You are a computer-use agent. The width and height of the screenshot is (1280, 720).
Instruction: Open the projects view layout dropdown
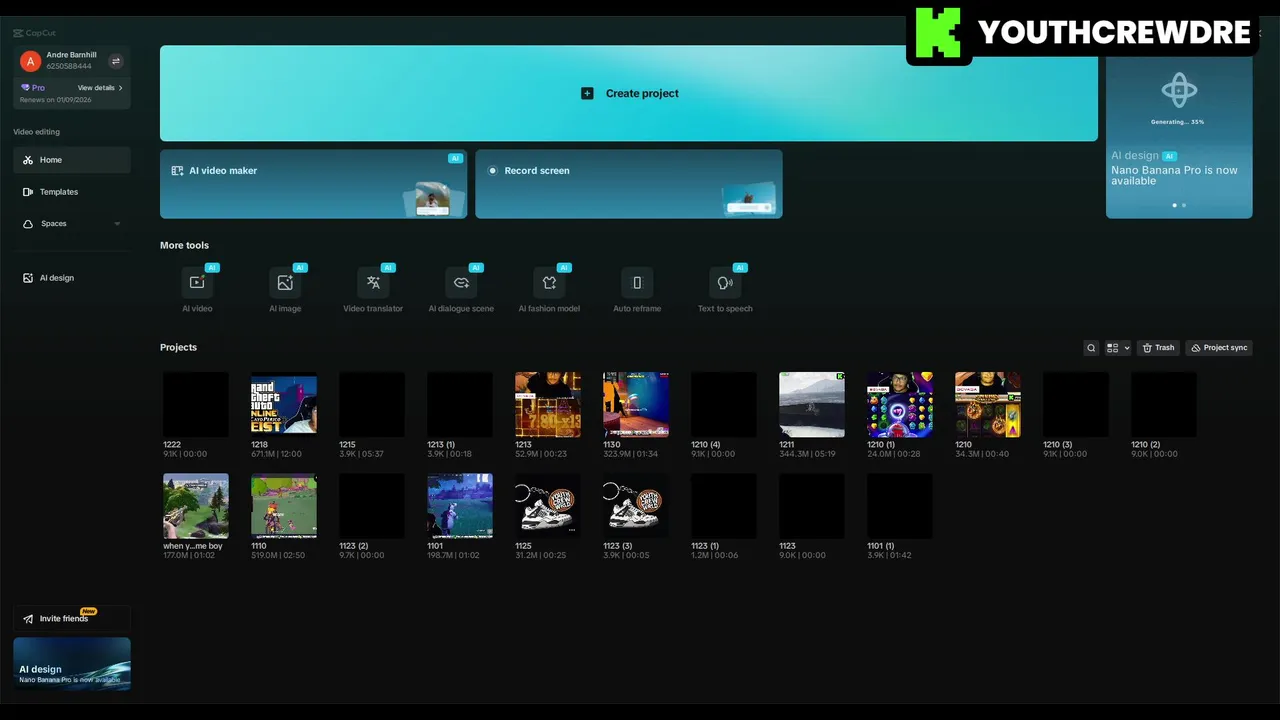pyautogui.click(x=1118, y=348)
